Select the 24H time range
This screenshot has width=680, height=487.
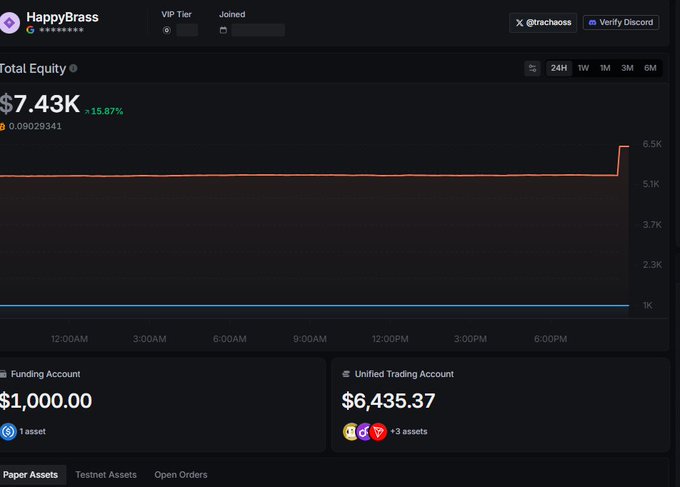(x=559, y=68)
